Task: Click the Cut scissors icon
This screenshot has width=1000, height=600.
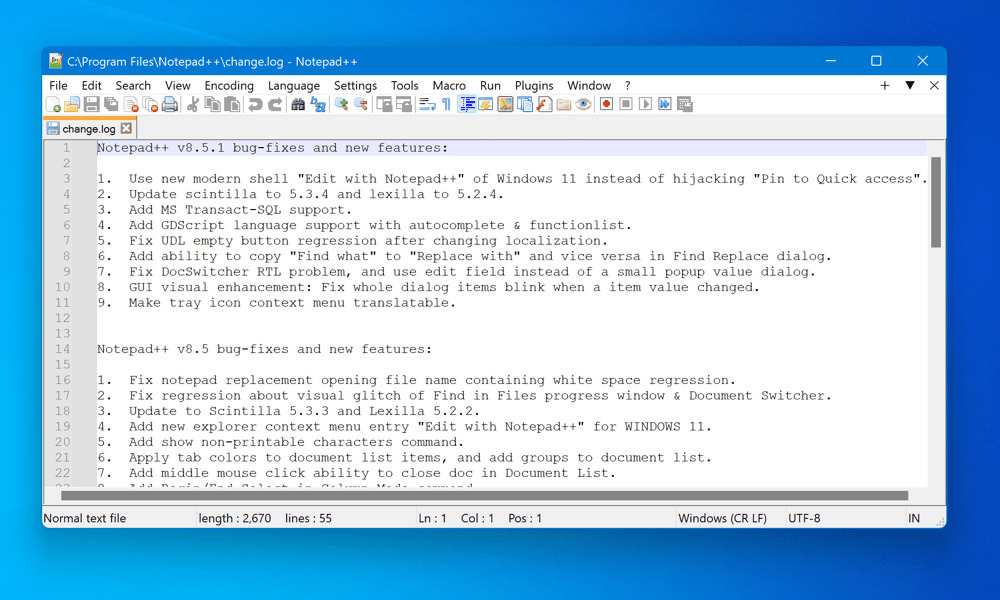Action: click(x=193, y=105)
